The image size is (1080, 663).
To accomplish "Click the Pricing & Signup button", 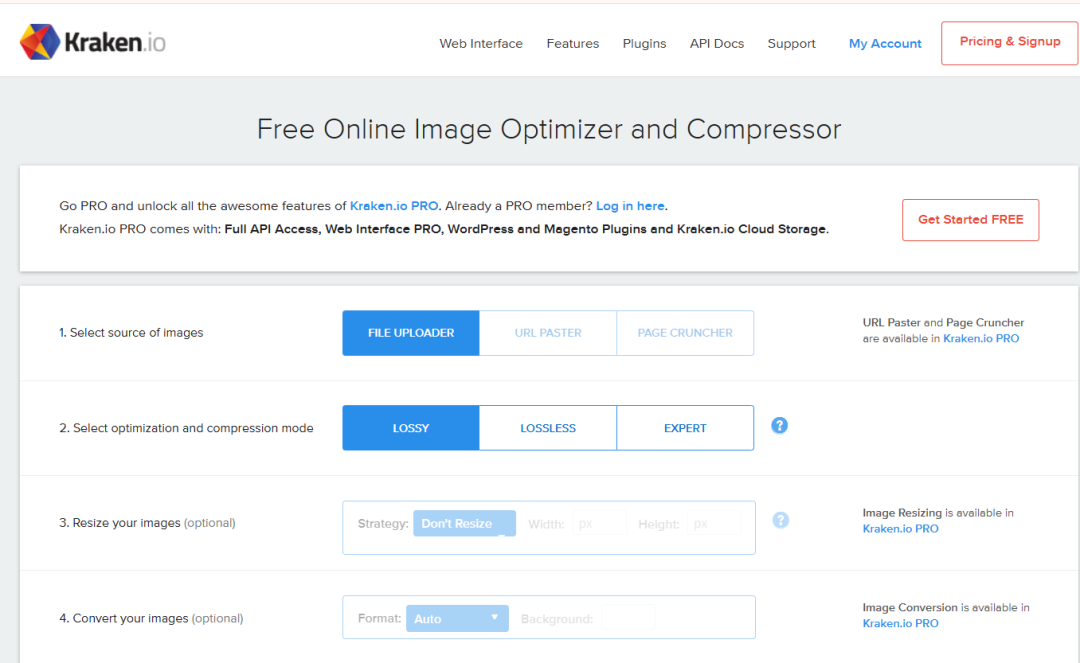I will [x=1009, y=43].
